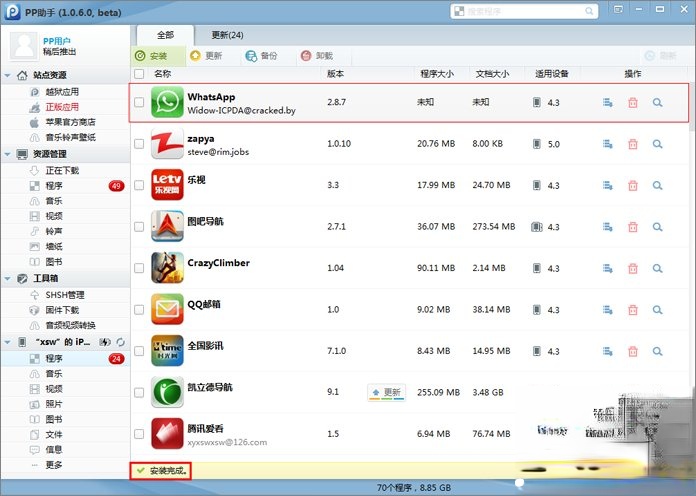The height and width of the screenshot is (496, 696).
Task: Click the user avatar picture
Action: point(24,46)
